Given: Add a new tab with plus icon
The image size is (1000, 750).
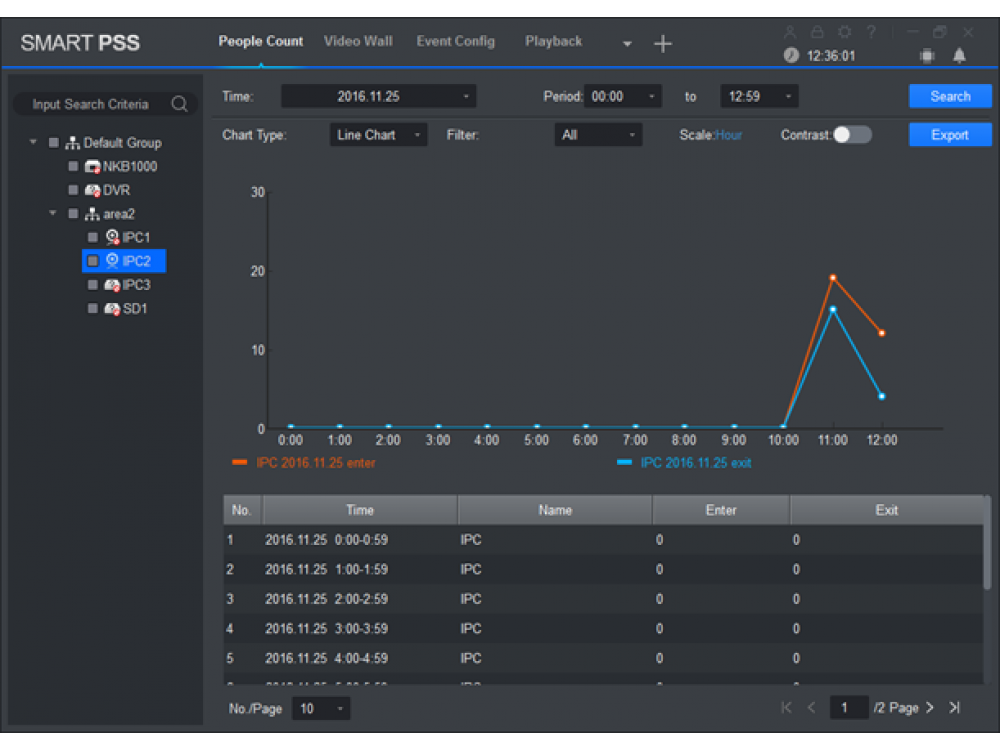Looking at the screenshot, I should pyautogui.click(x=663, y=44).
